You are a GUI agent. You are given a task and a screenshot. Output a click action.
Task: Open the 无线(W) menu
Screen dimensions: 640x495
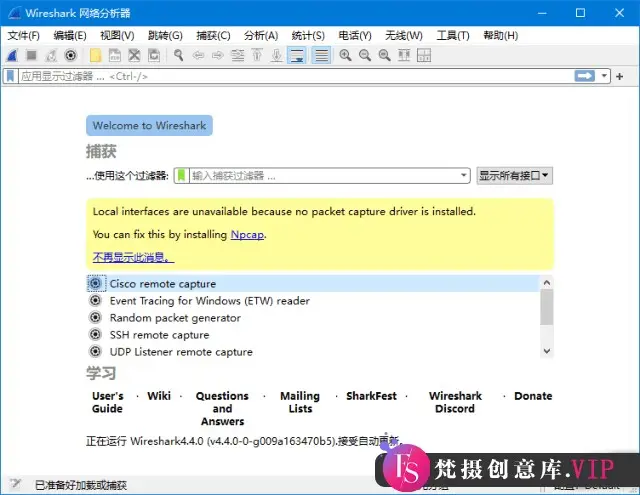pos(404,36)
